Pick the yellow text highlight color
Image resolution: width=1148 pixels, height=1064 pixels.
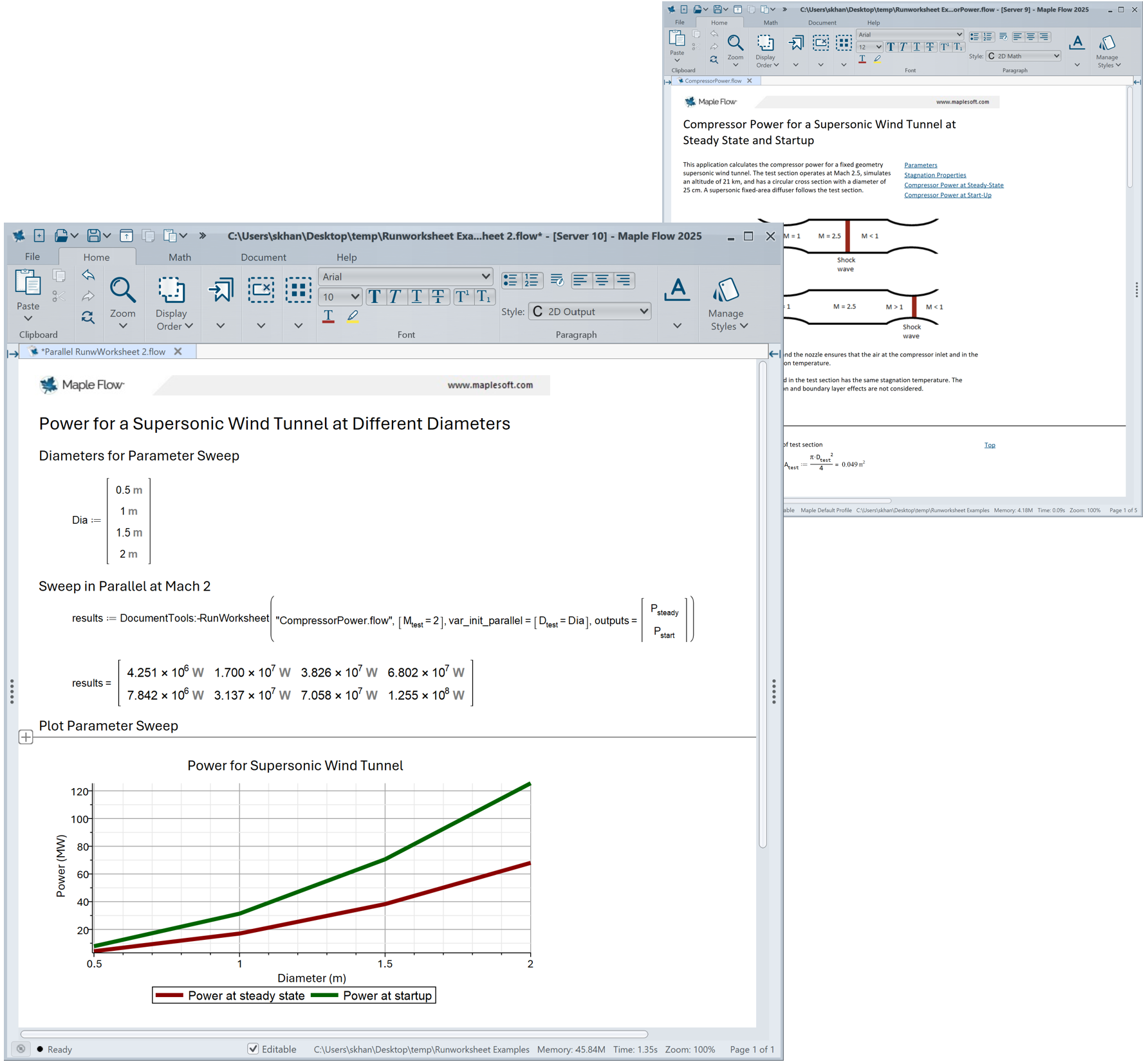pos(353,316)
